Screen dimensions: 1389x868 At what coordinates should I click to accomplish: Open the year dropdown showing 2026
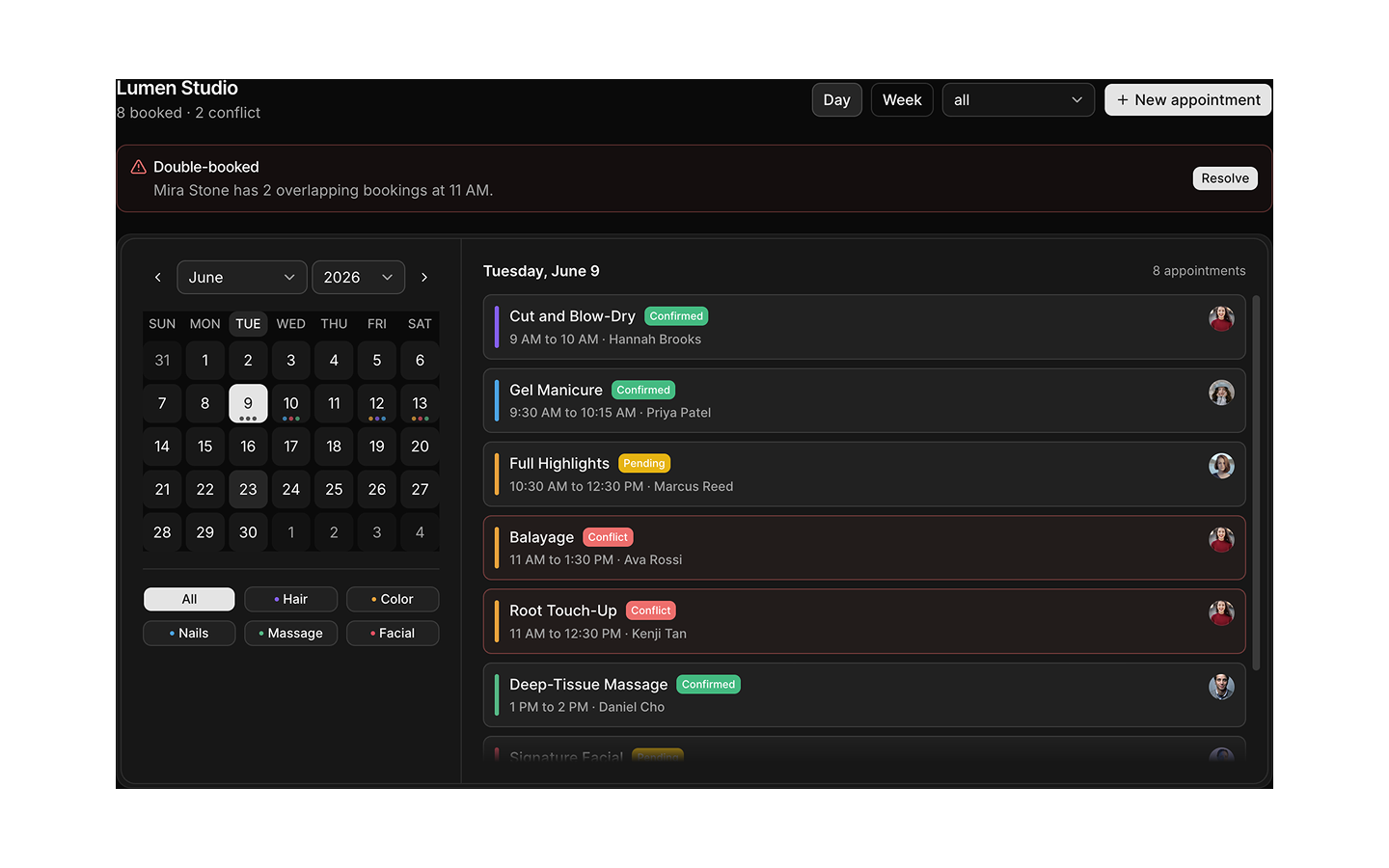[358, 278]
